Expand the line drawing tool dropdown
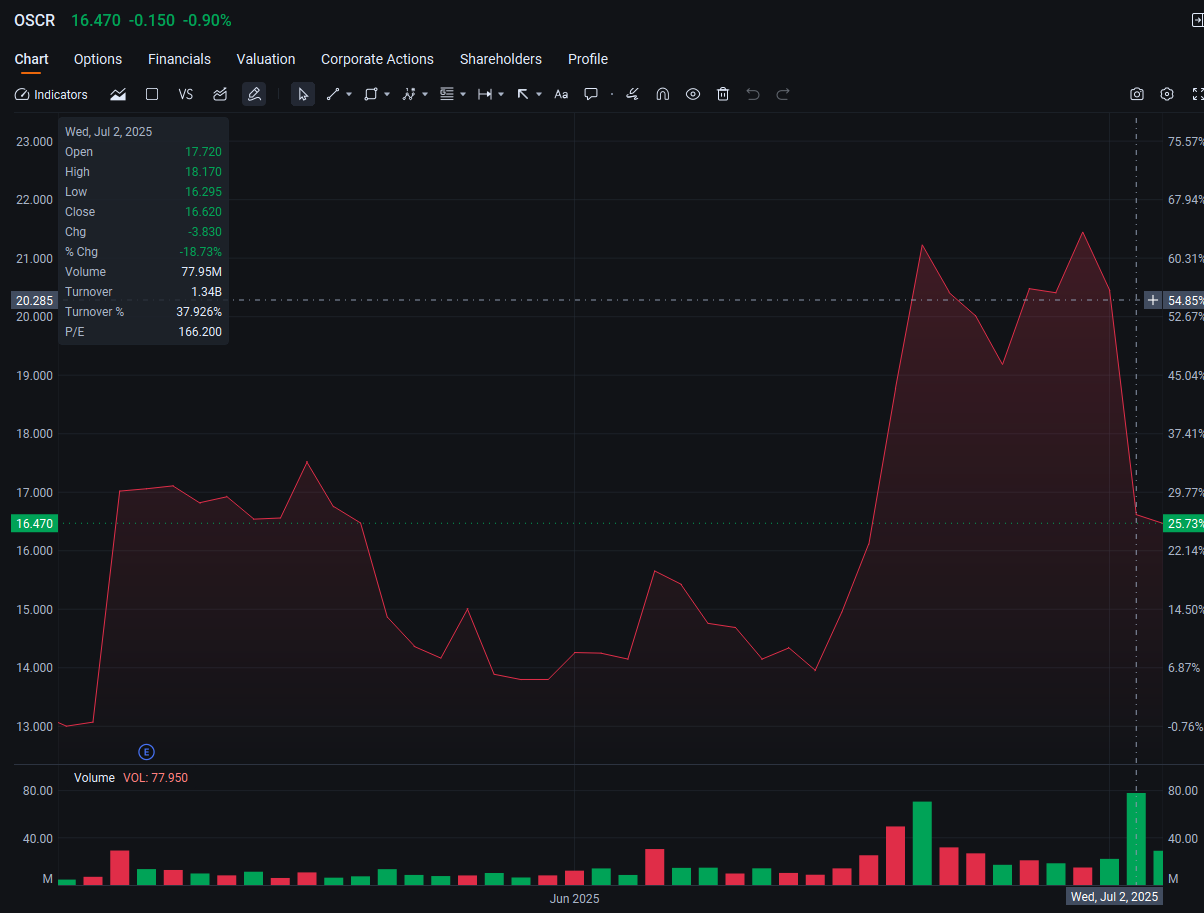 pos(349,94)
